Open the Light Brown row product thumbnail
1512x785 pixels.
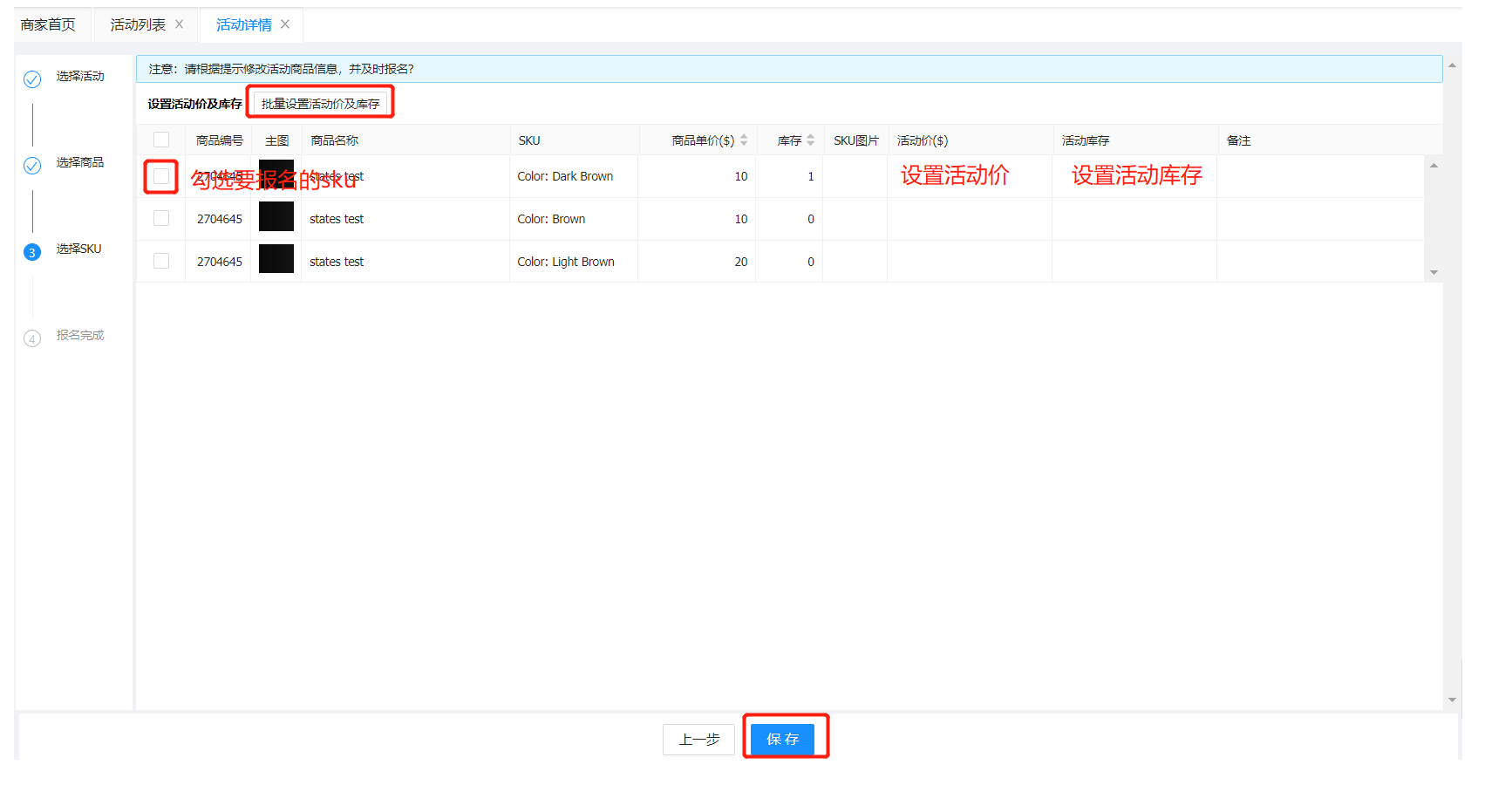[x=276, y=259]
